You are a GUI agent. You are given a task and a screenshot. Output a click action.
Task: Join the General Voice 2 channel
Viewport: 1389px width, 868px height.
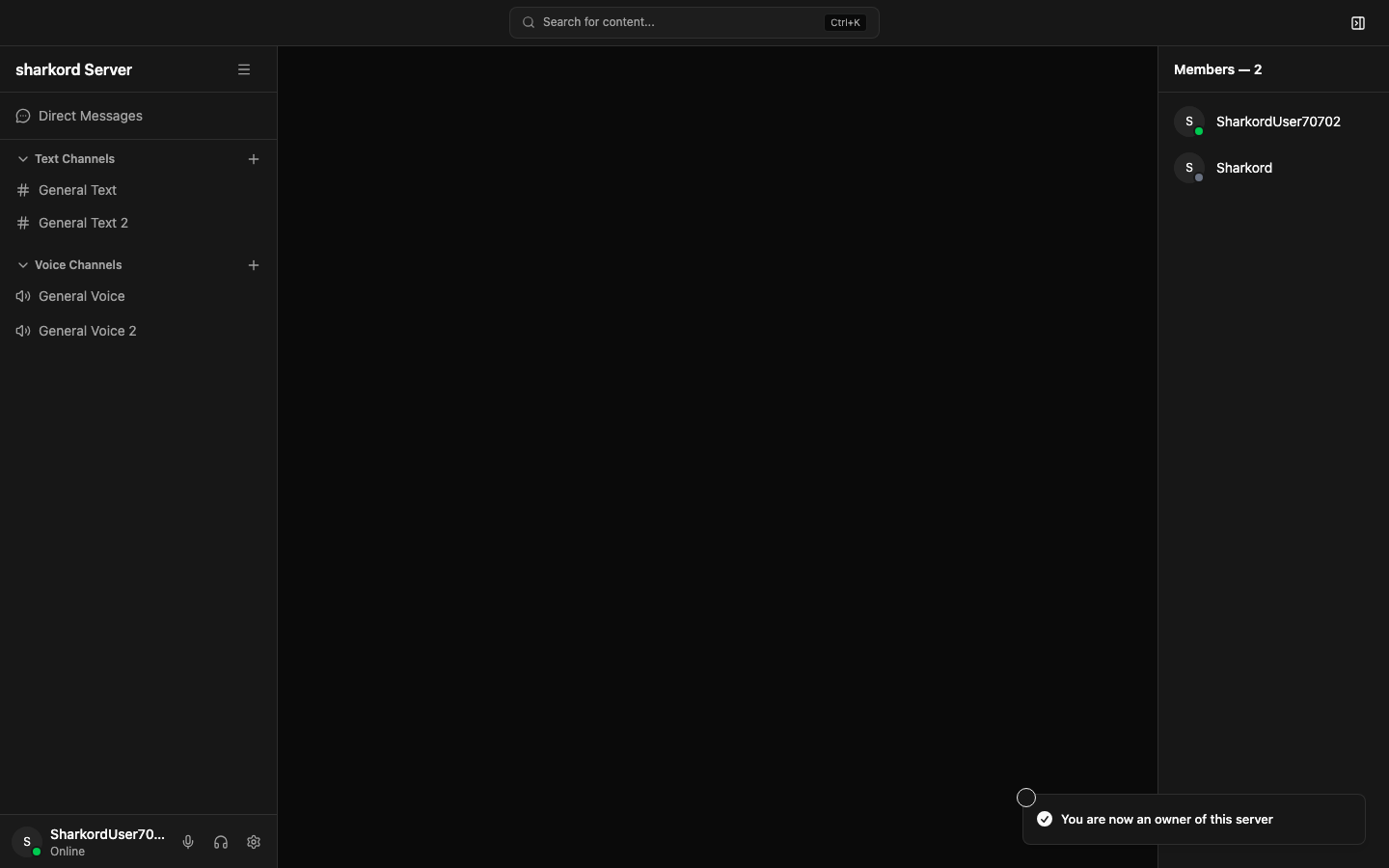(138, 331)
